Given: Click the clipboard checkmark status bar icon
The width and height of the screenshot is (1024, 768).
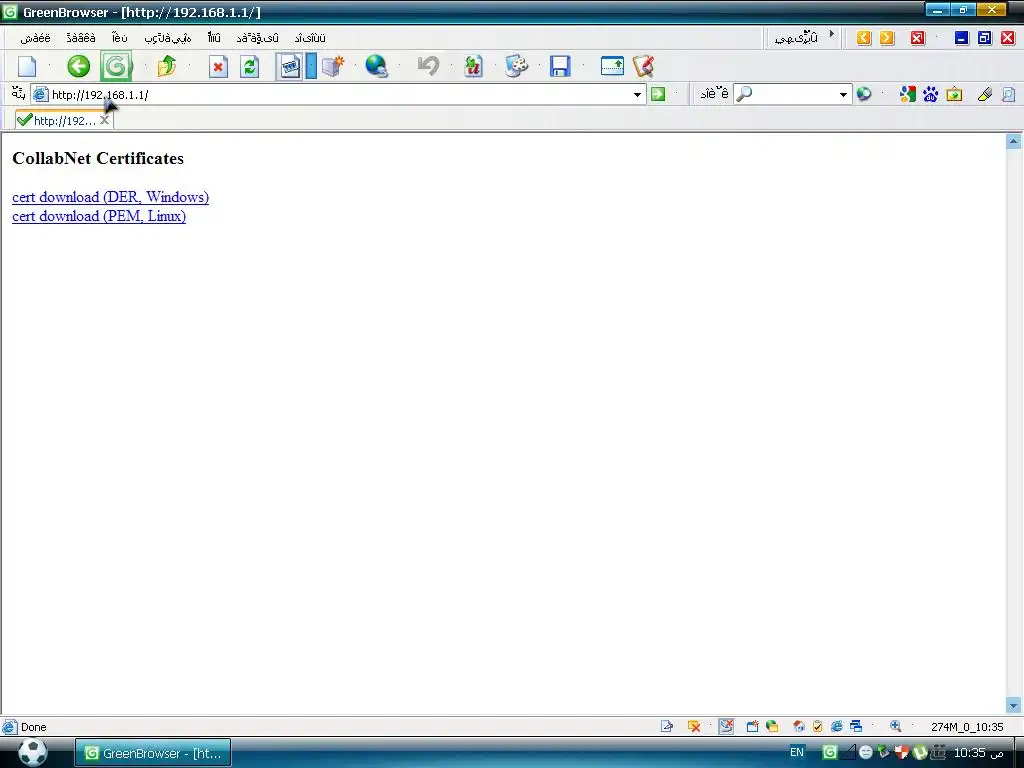Looking at the screenshot, I should pos(818,726).
